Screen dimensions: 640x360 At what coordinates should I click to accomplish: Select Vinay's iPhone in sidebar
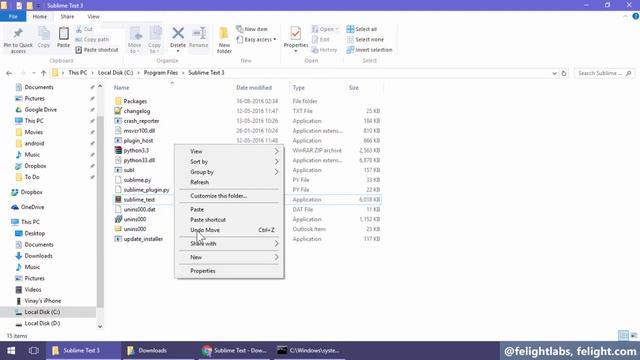point(42,301)
